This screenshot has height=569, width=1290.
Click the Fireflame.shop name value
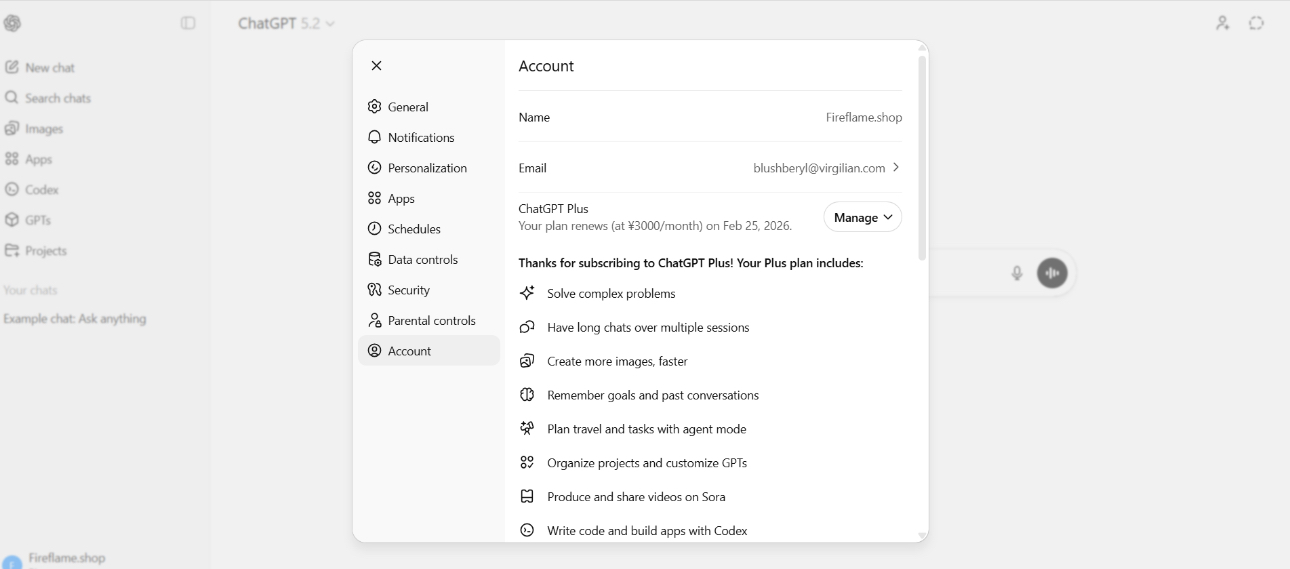pos(864,117)
